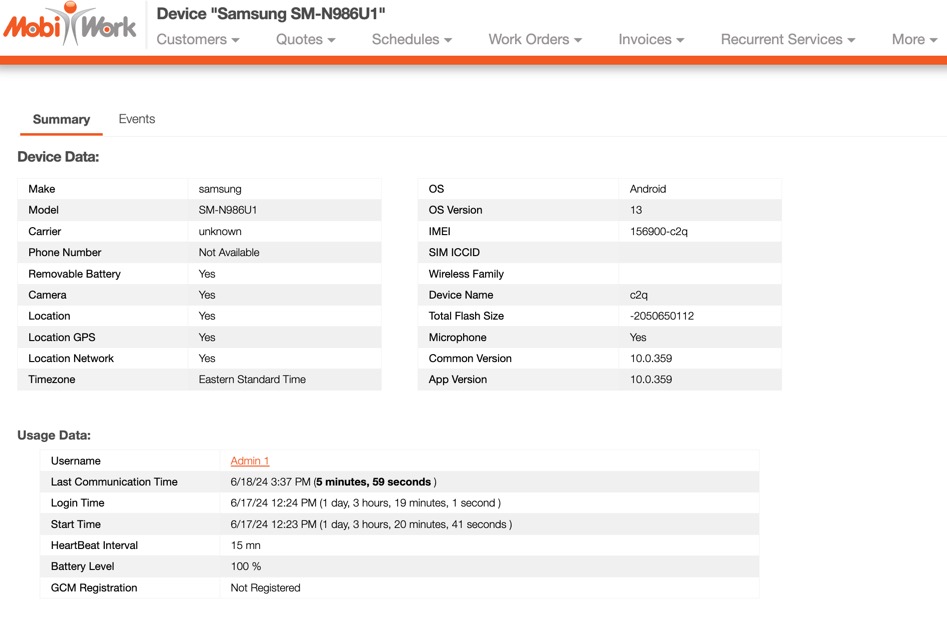Viewport: 947px width, 617px height.
Task: Click the Battery Level 100 % value
Action: pos(246,567)
